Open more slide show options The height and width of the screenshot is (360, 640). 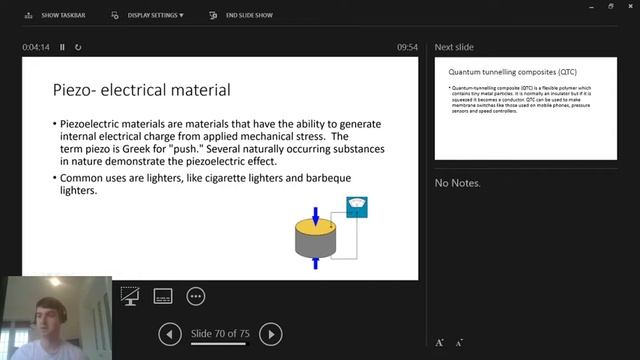click(196, 296)
